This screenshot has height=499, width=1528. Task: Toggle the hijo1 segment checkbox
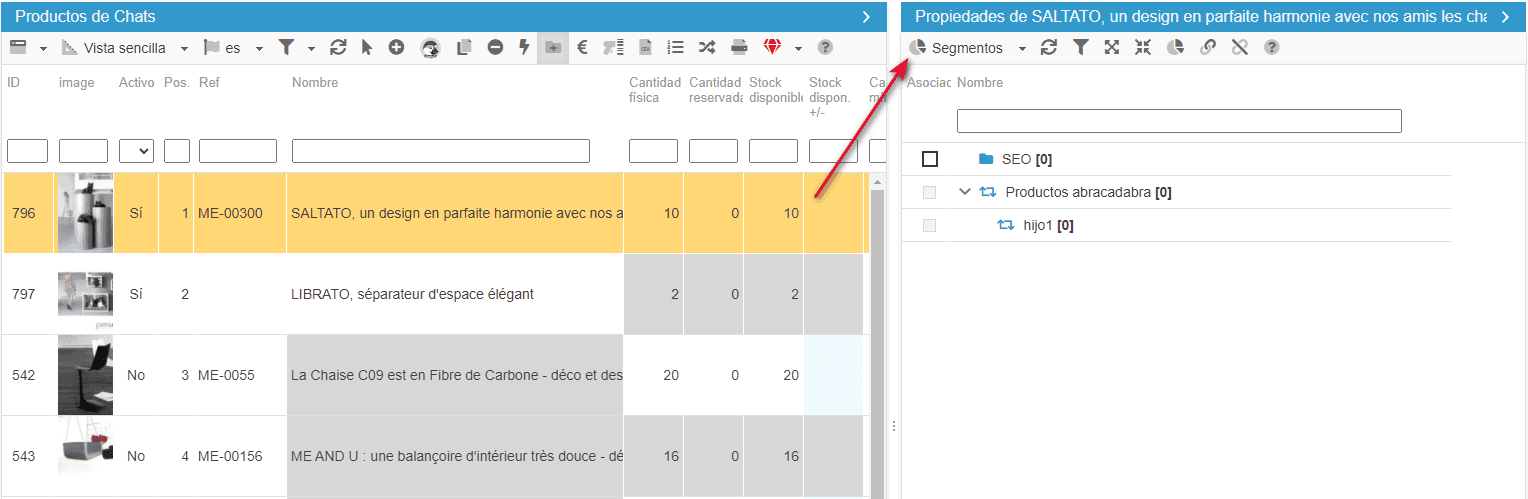click(930, 226)
